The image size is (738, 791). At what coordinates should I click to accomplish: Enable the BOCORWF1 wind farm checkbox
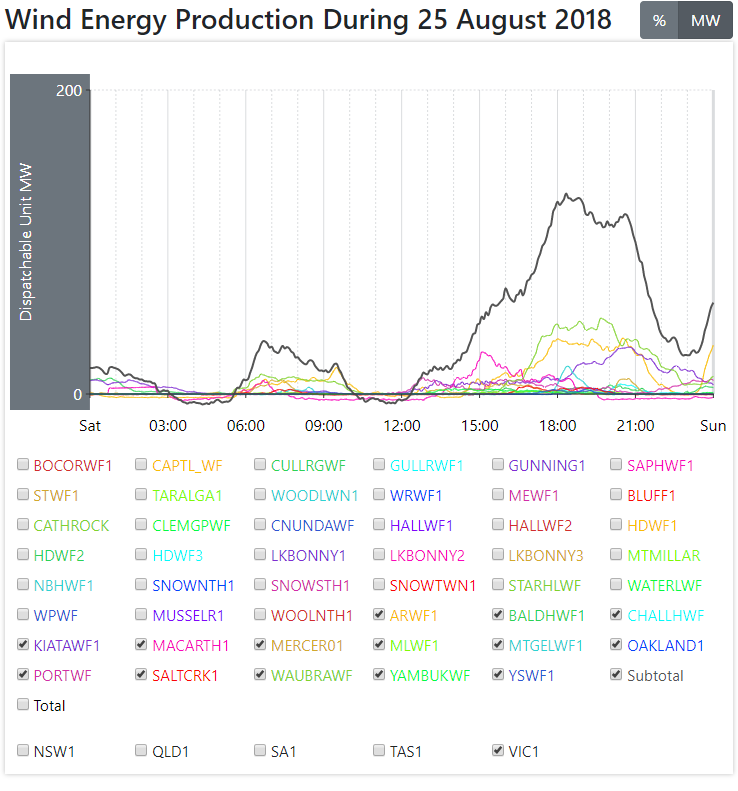[23, 465]
